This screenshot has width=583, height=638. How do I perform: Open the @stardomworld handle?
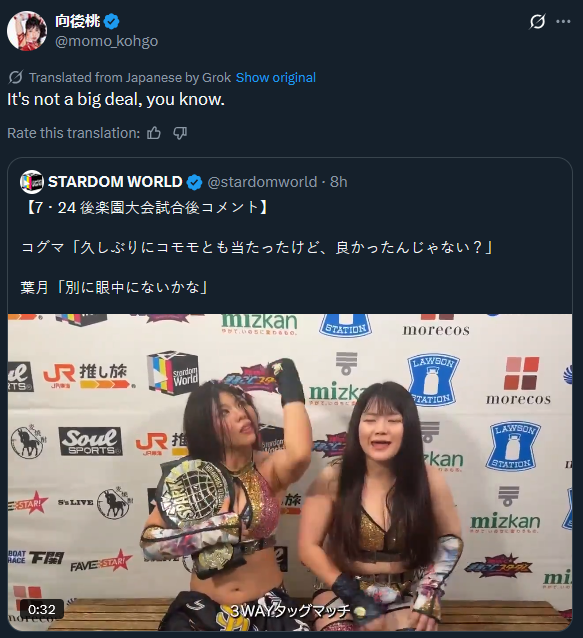click(x=262, y=182)
